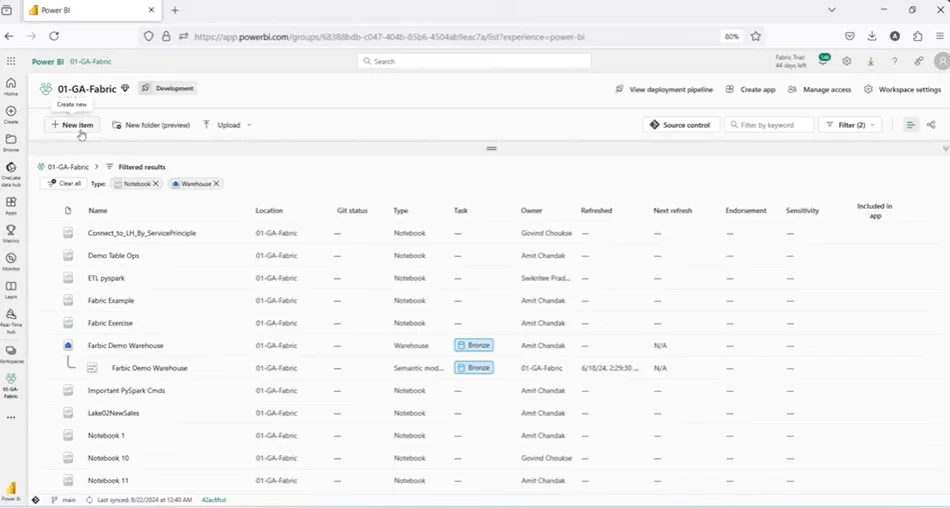This screenshot has width=950, height=508.
Task: Open ETL pyspark notebook
Action: pos(106,278)
